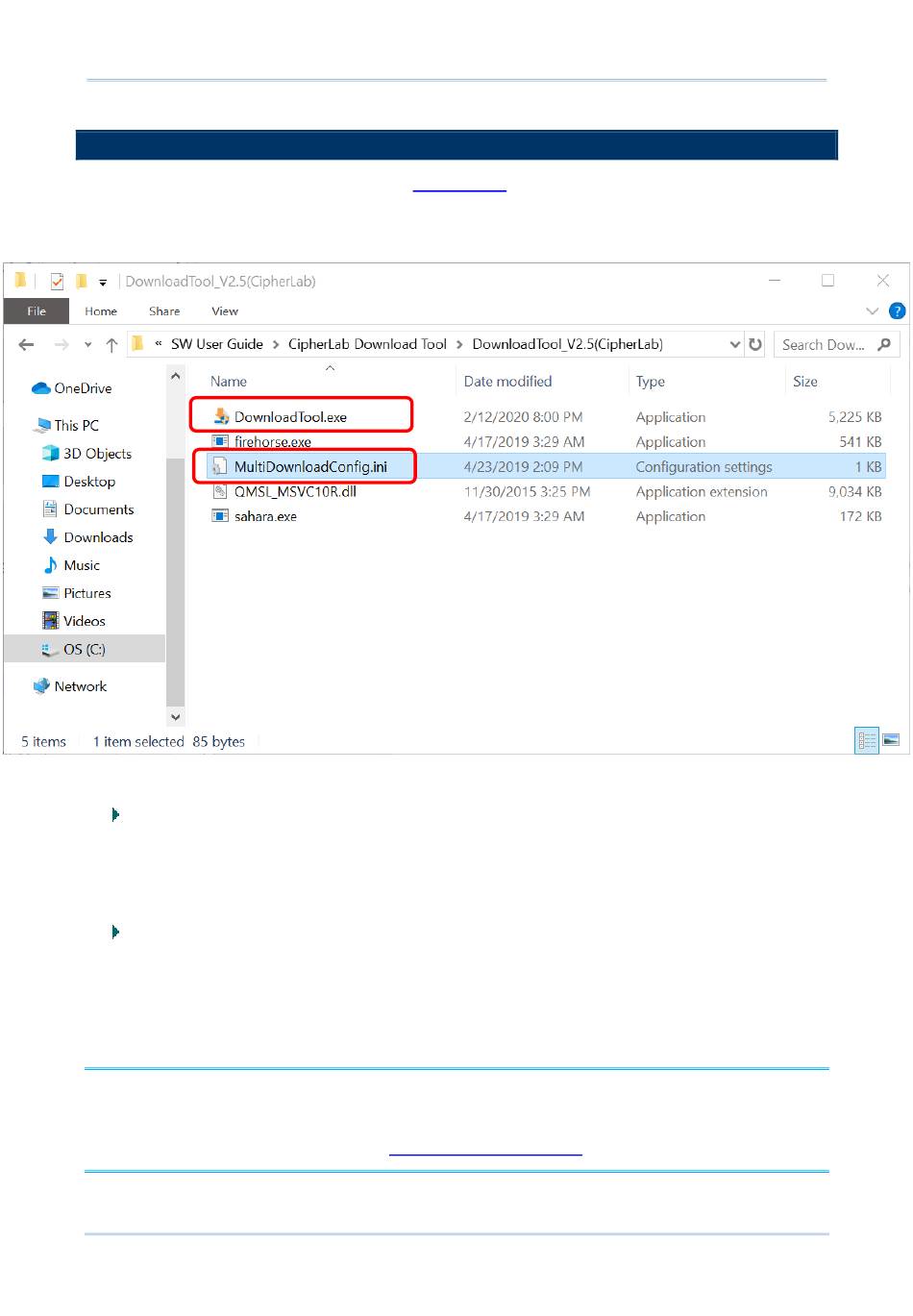Click navigation pane scroll up arrow

coord(175,376)
